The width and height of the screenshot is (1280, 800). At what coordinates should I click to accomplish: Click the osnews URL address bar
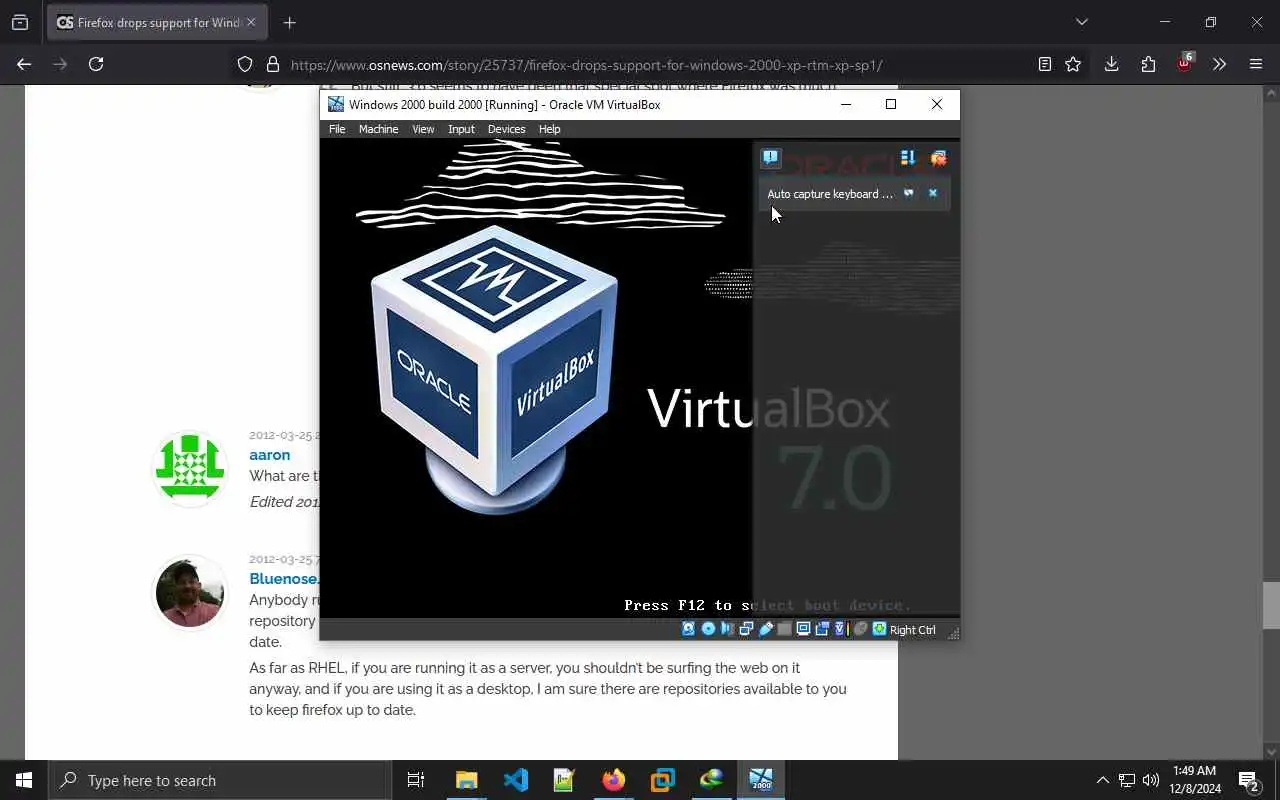586,65
